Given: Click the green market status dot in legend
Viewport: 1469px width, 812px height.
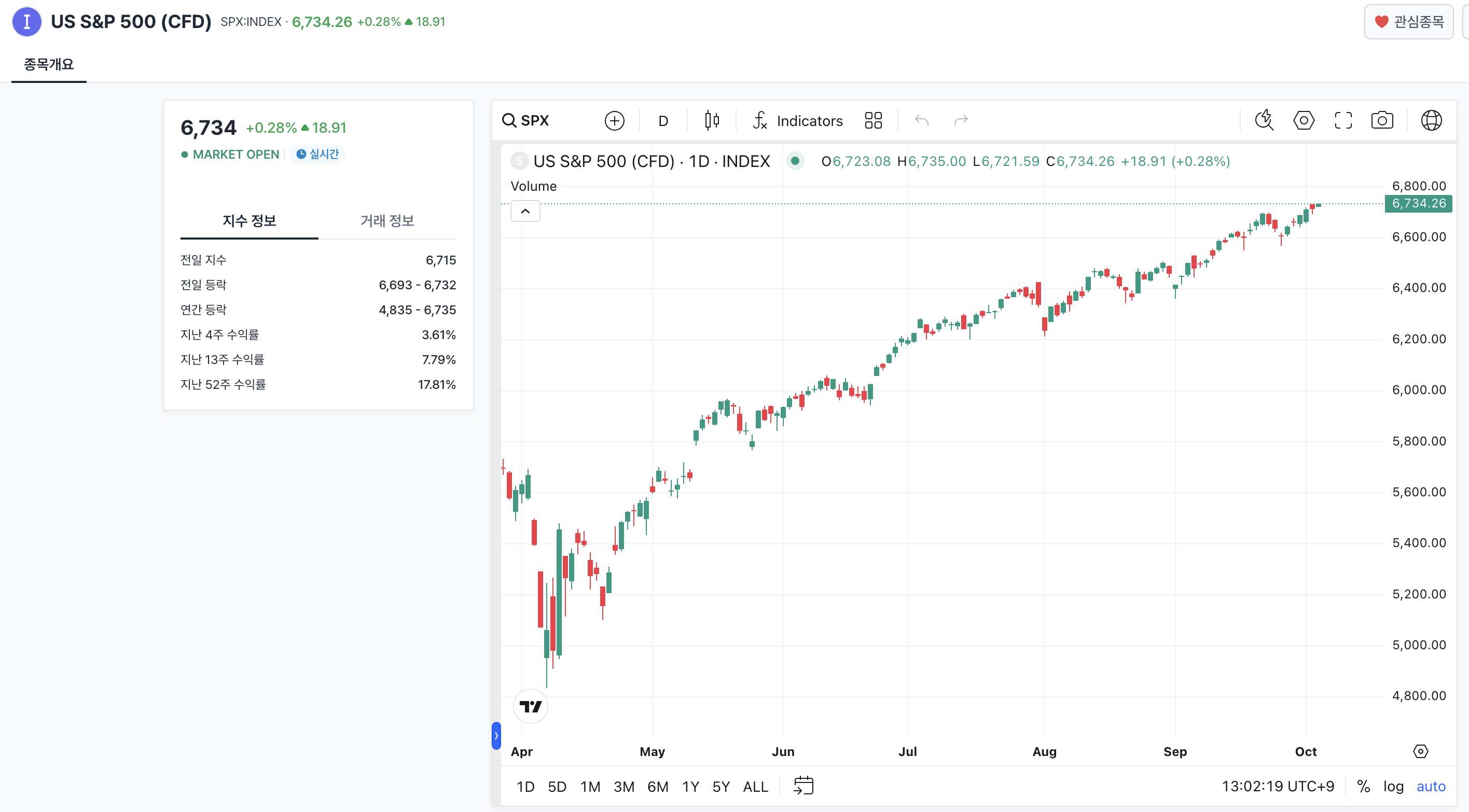Looking at the screenshot, I should [x=795, y=161].
